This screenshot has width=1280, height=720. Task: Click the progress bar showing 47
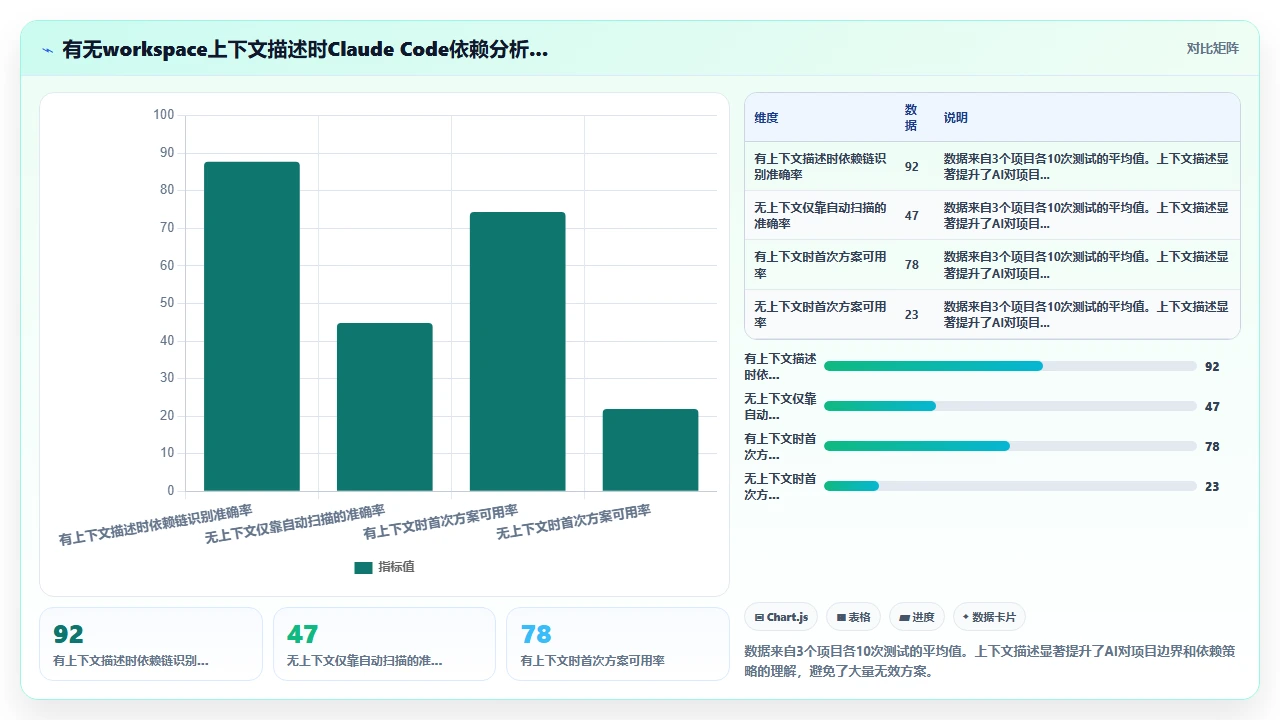coord(1010,406)
